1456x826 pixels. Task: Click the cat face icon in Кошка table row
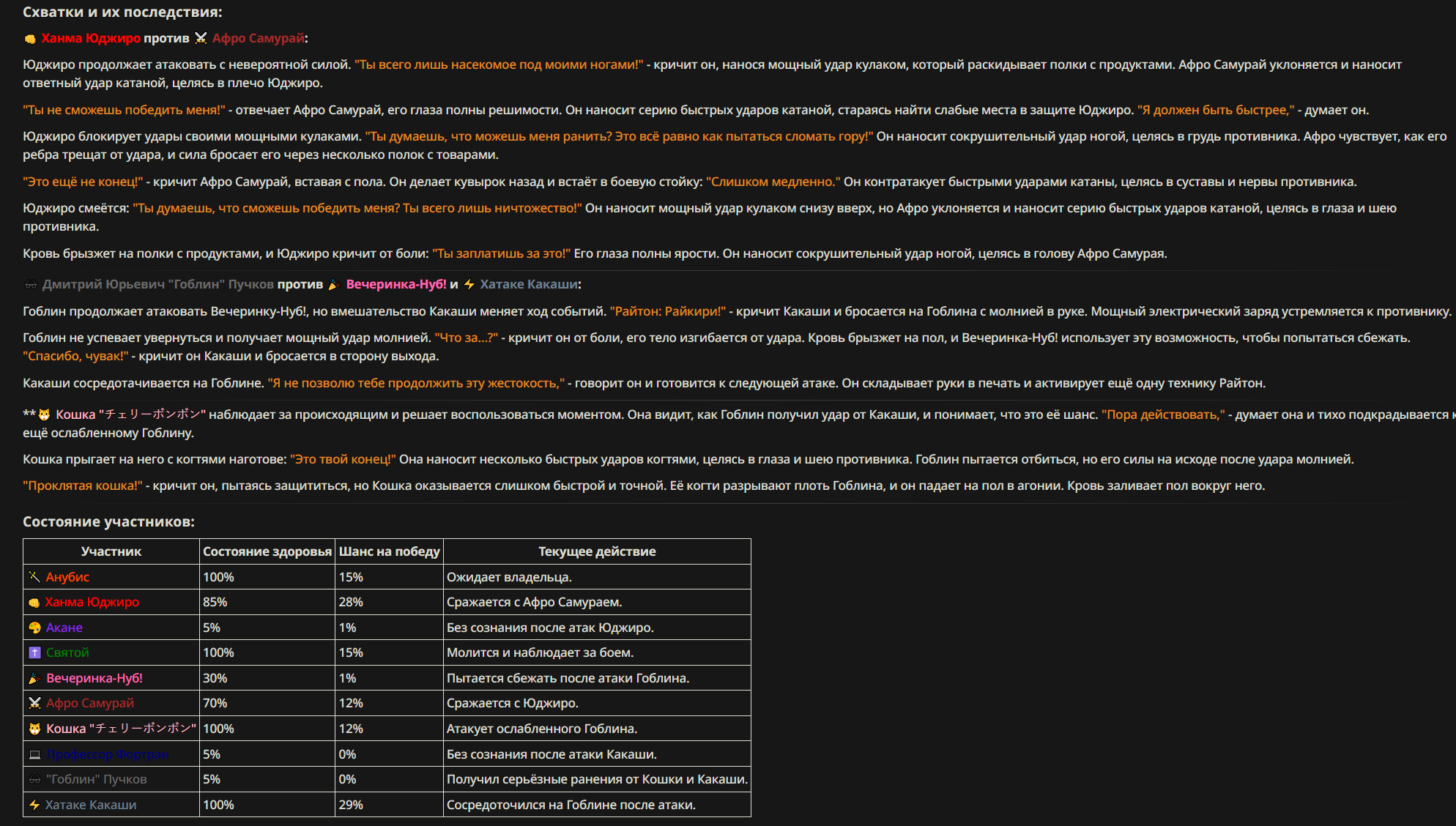pyautogui.click(x=34, y=729)
